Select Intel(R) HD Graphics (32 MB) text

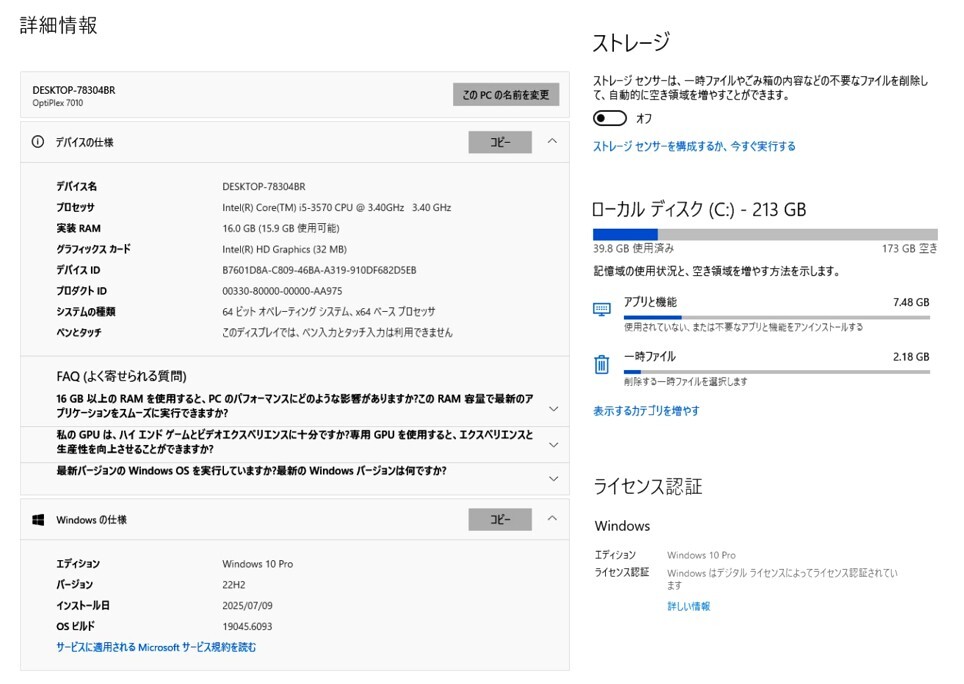[x=285, y=250]
